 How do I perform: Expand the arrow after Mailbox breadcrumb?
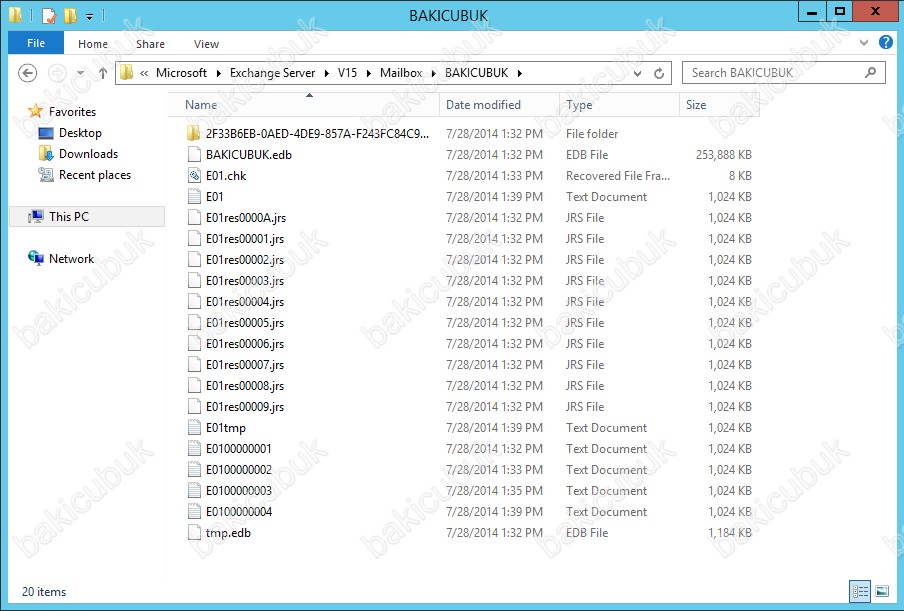click(x=434, y=73)
